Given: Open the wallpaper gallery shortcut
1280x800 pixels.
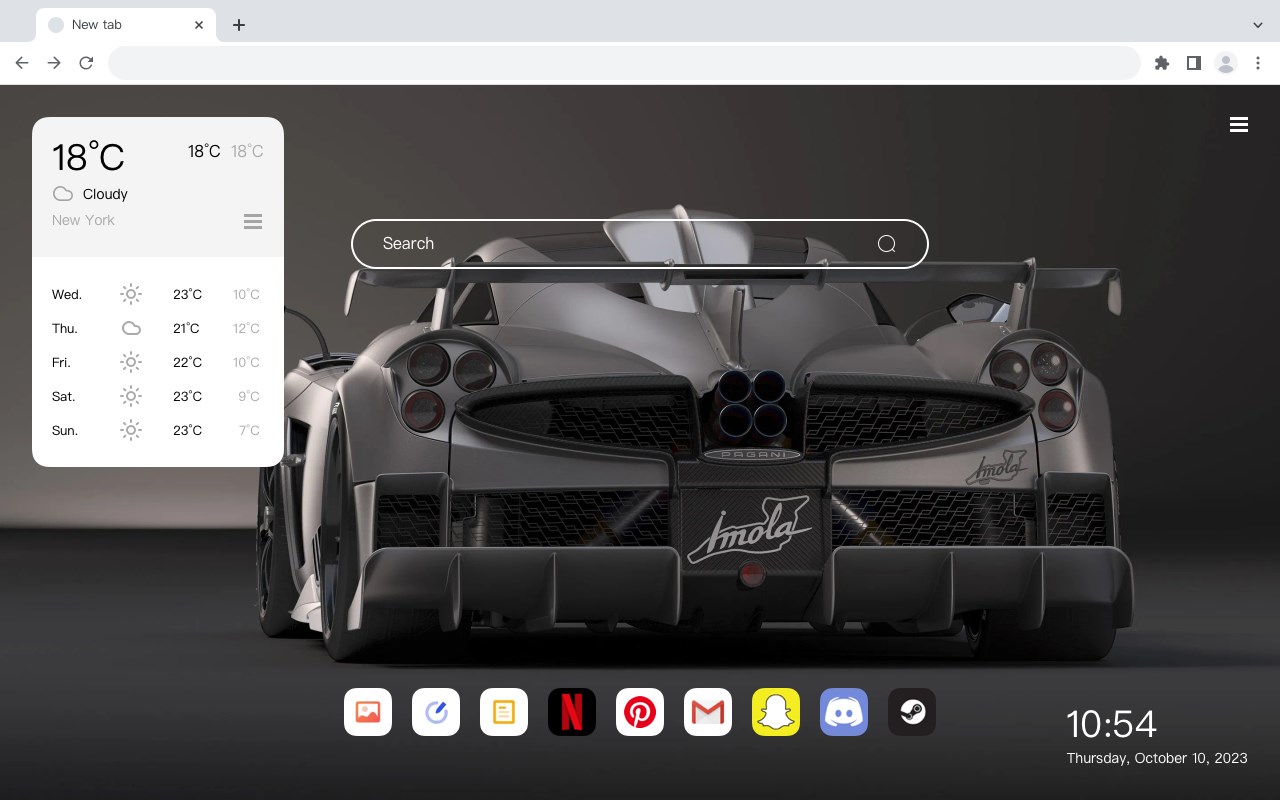Looking at the screenshot, I should tap(368, 712).
